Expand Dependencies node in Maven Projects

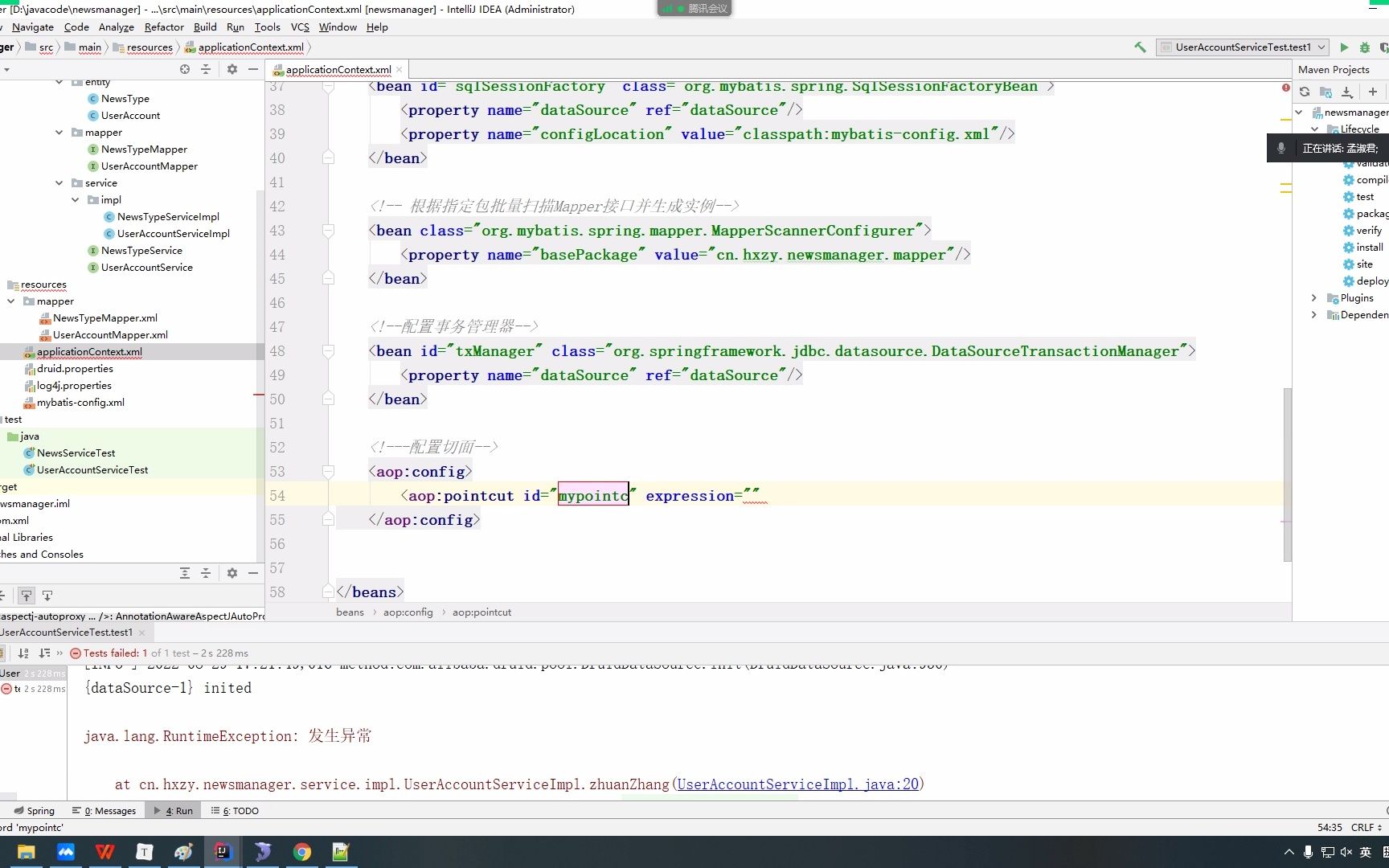pos(1314,315)
